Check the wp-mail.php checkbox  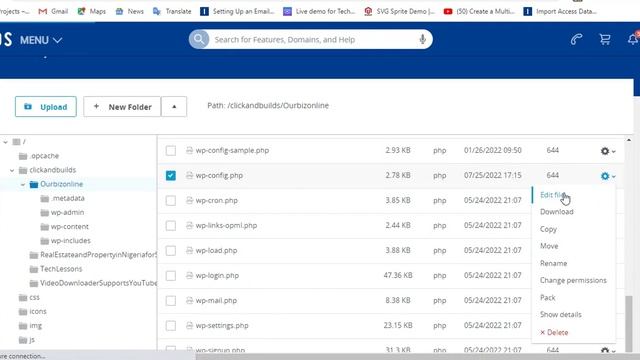(171, 301)
